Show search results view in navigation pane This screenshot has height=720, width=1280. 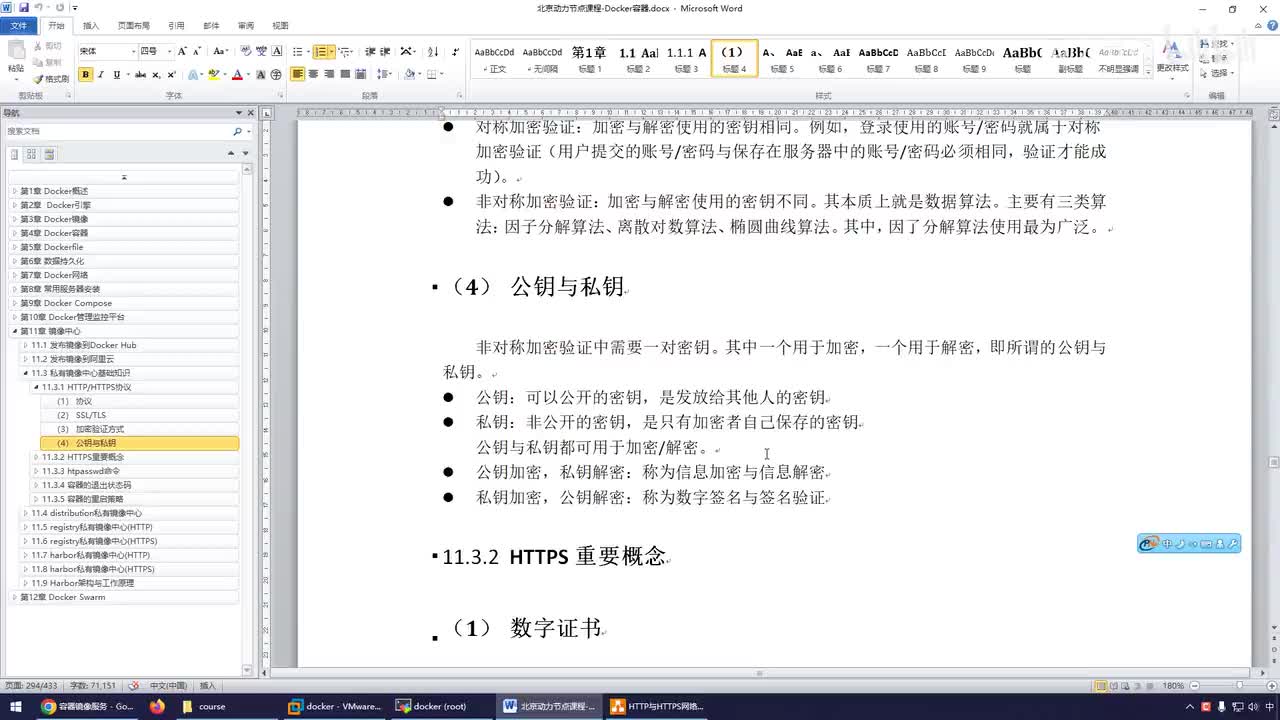click(49, 154)
